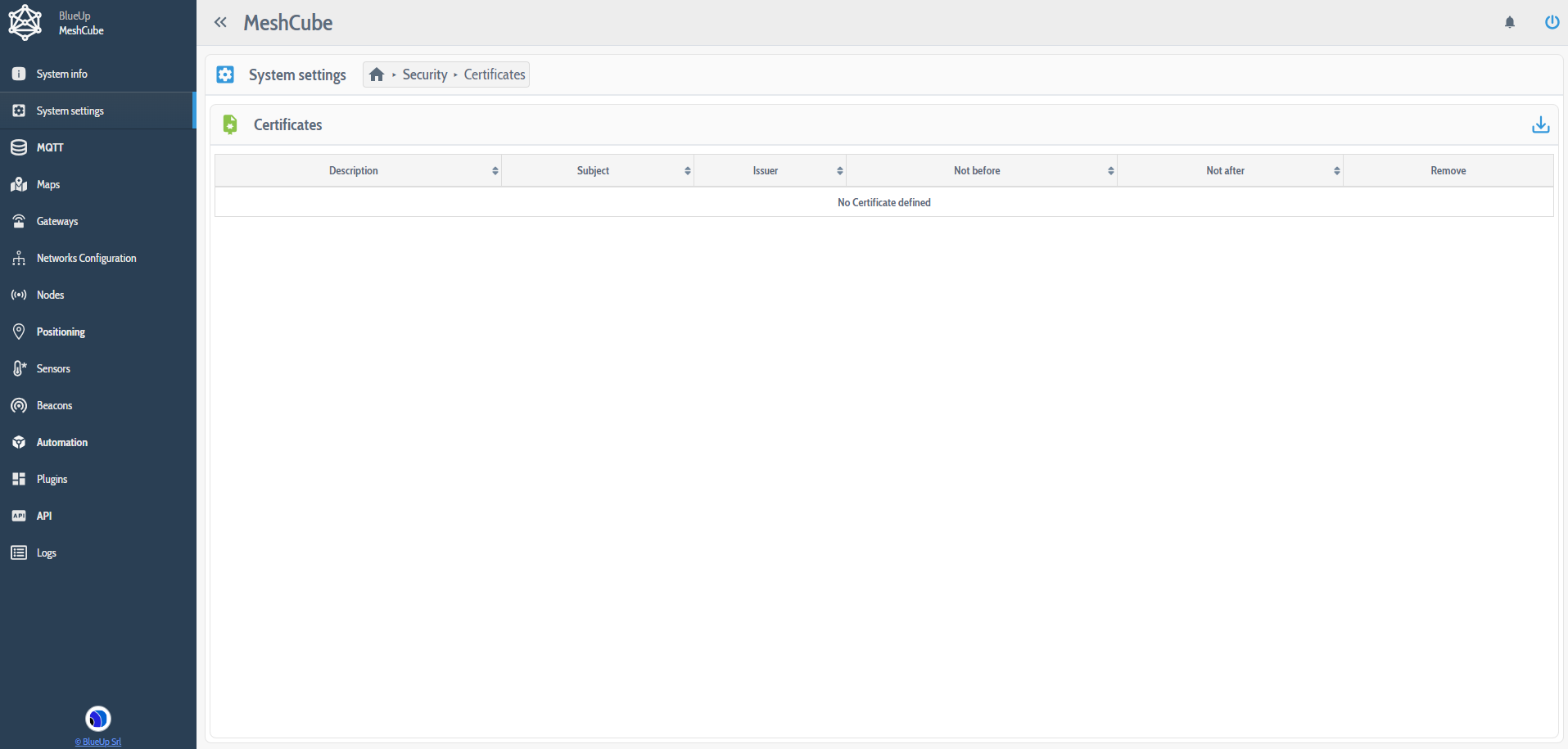This screenshot has height=749, width=1568.
Task: Click the download certificates icon
Action: (1540, 124)
